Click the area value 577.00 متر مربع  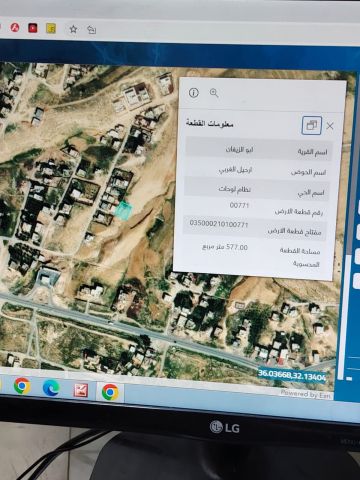click(225, 247)
